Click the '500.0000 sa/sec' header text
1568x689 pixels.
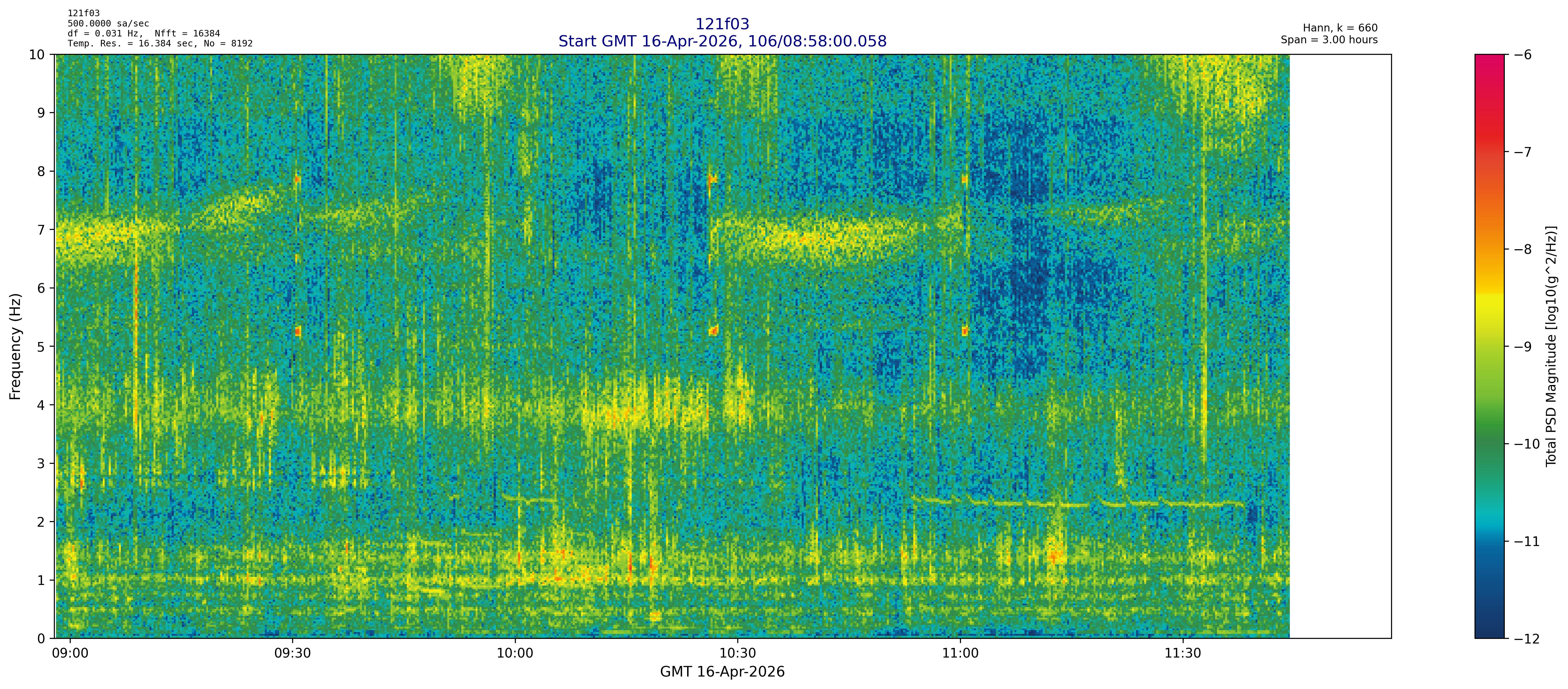(x=108, y=23)
